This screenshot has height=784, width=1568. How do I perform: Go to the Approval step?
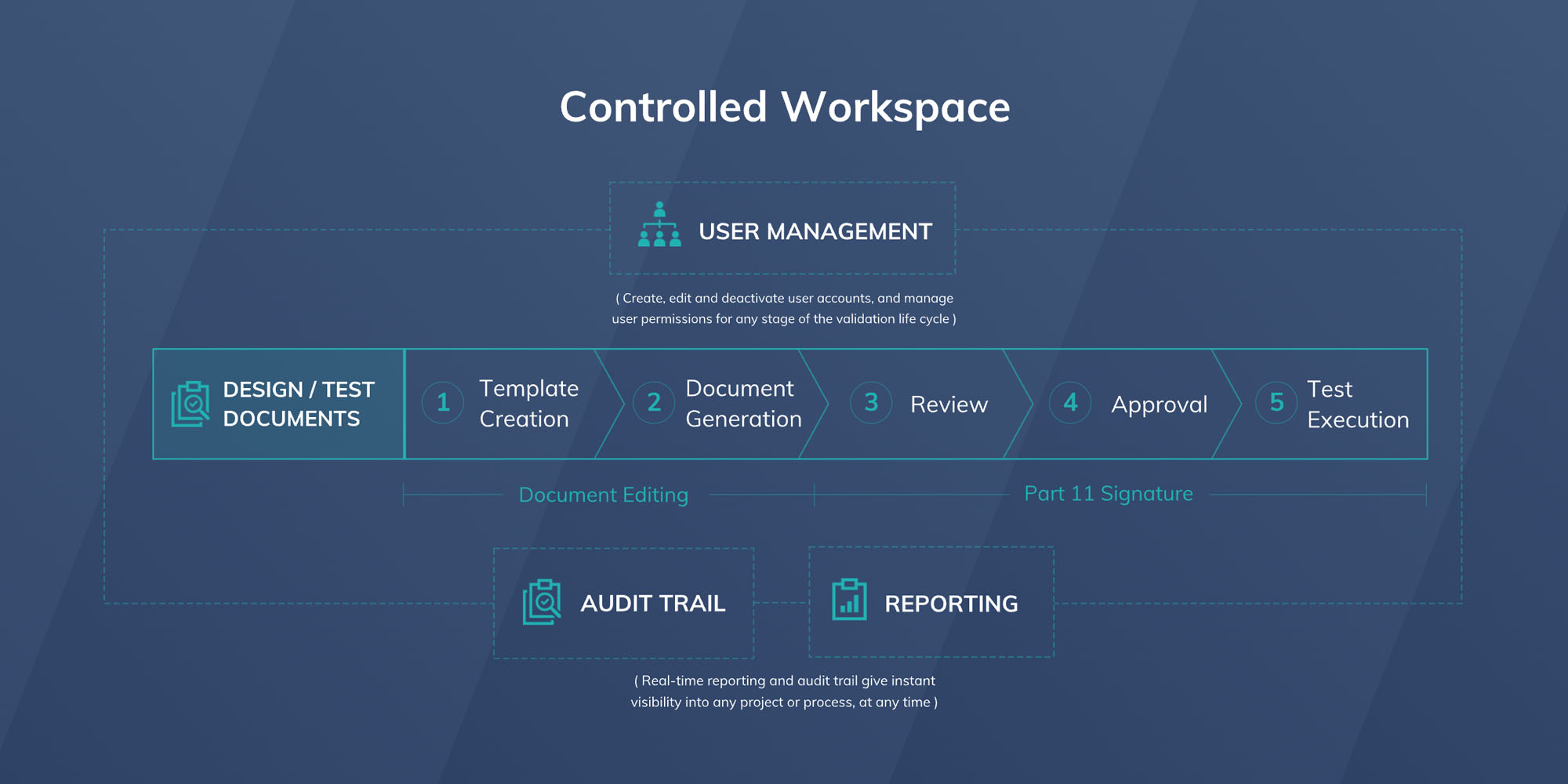(x=1159, y=405)
